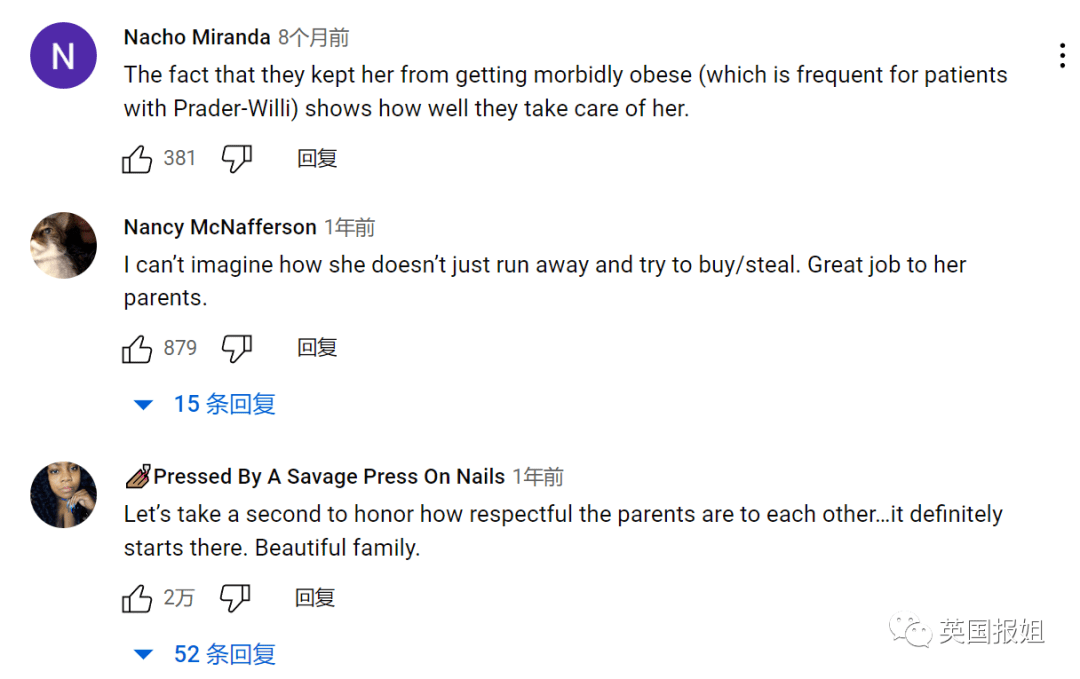
Task: Like the Pressed By A Savage comment
Action: (137, 599)
